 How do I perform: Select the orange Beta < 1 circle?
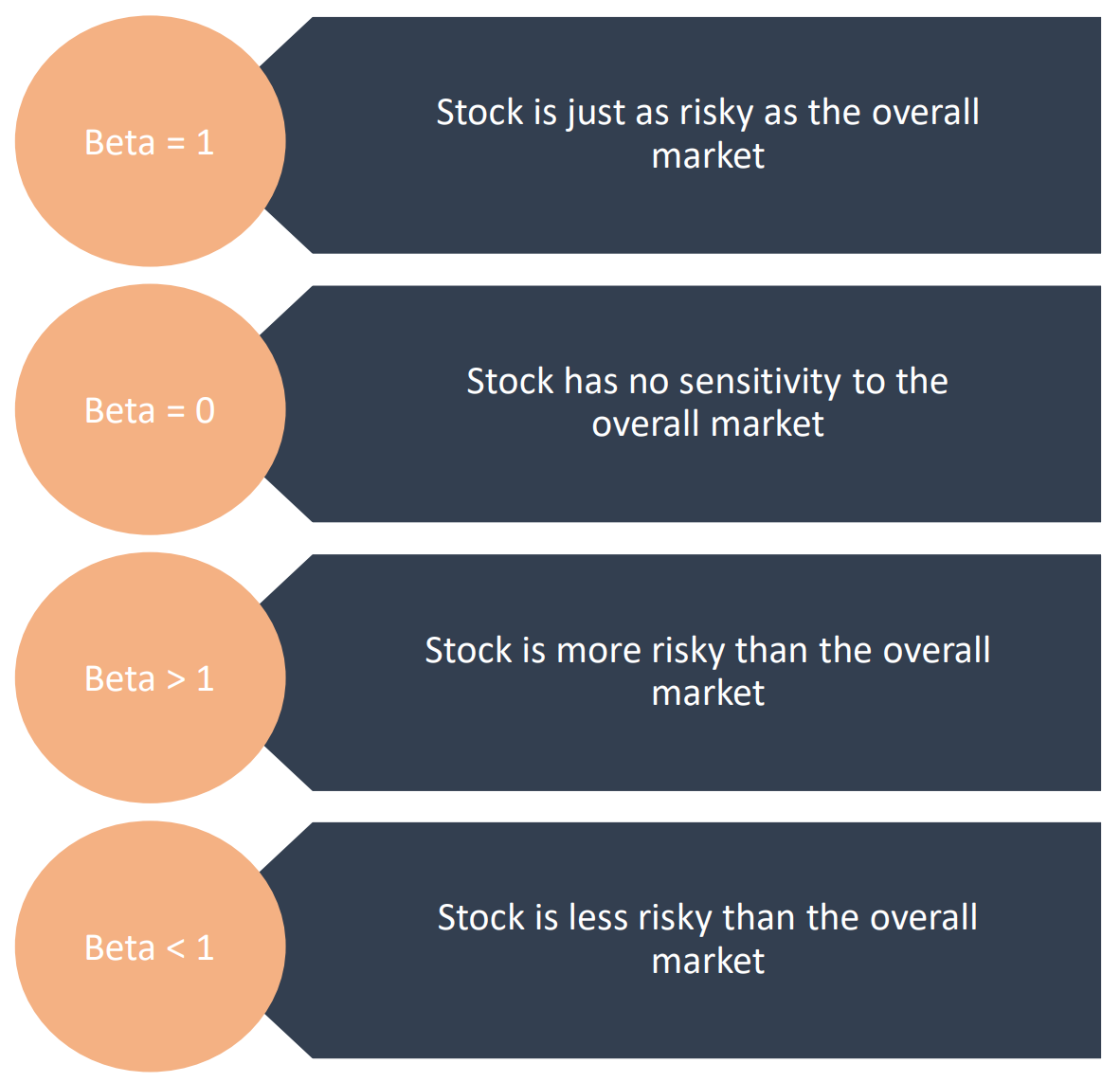[150, 947]
